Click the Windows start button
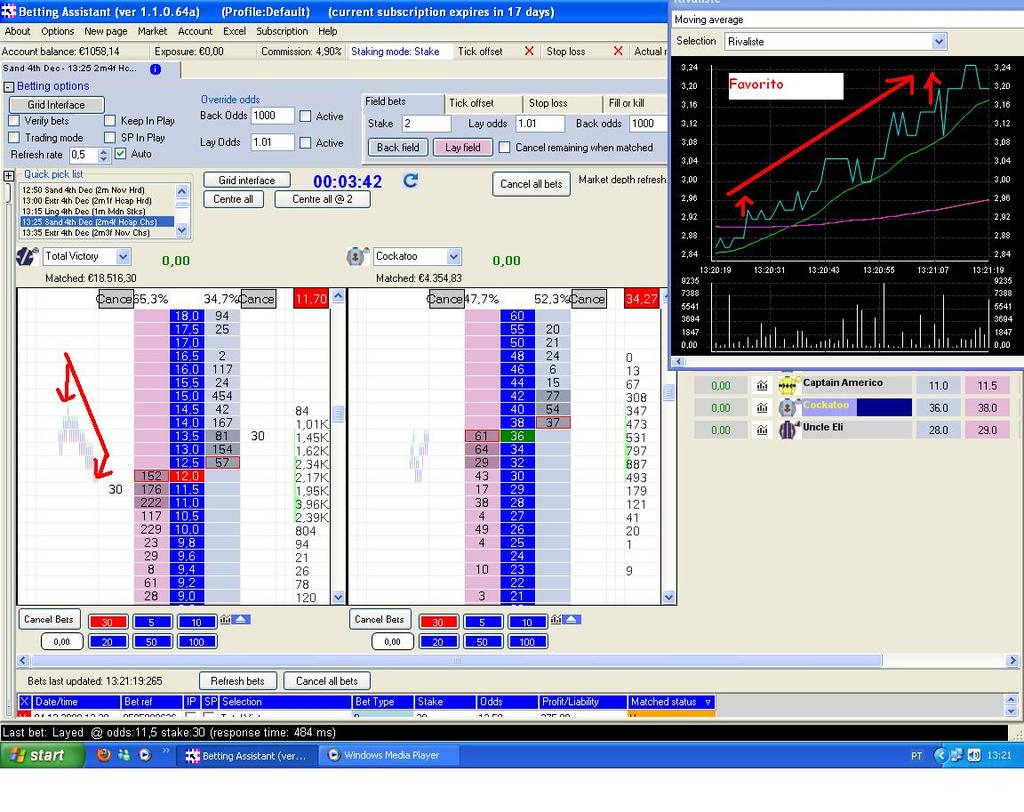The image size is (1024, 812). (x=42, y=755)
